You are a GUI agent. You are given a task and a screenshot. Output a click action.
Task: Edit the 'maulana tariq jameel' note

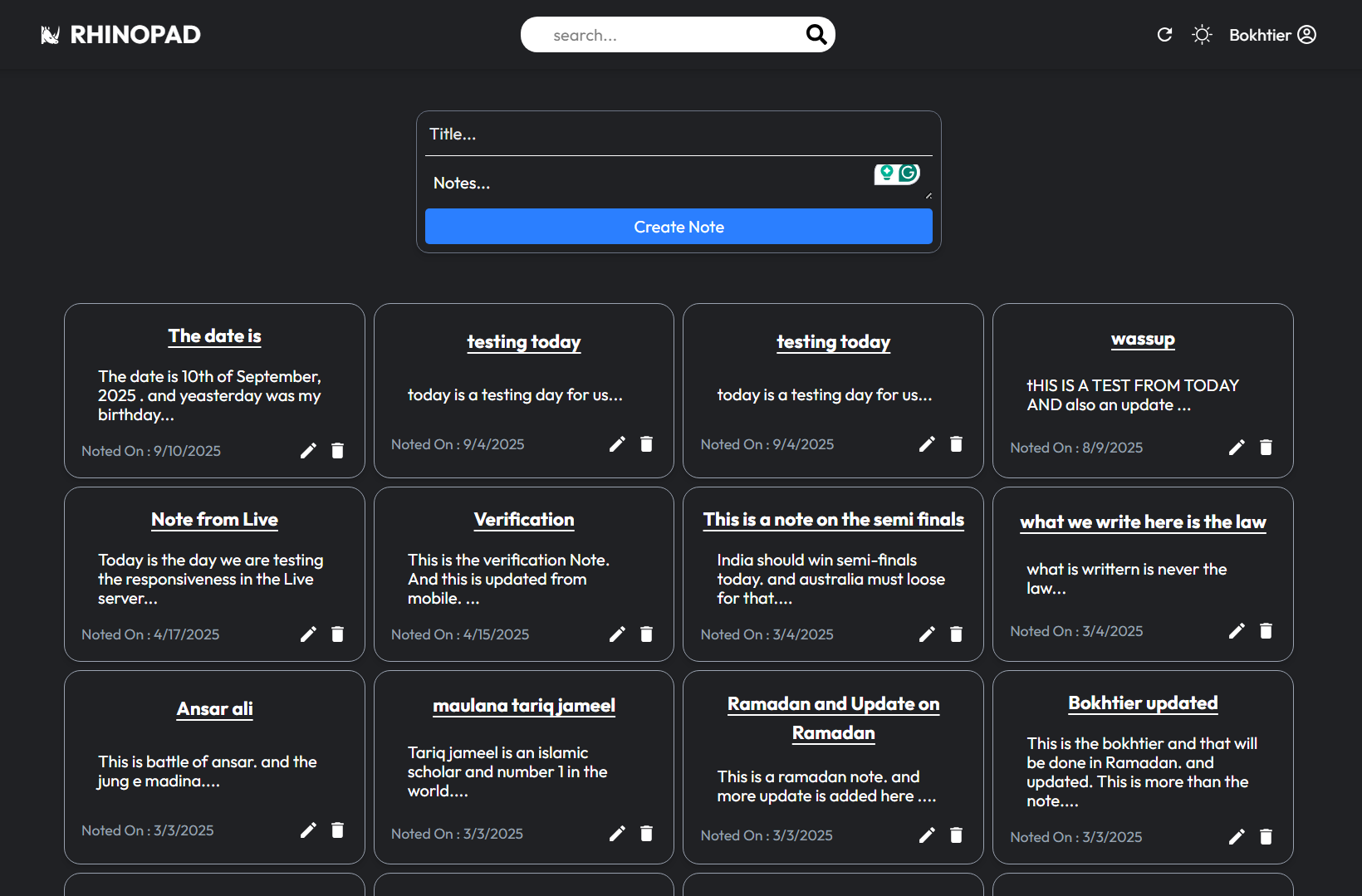(x=617, y=834)
